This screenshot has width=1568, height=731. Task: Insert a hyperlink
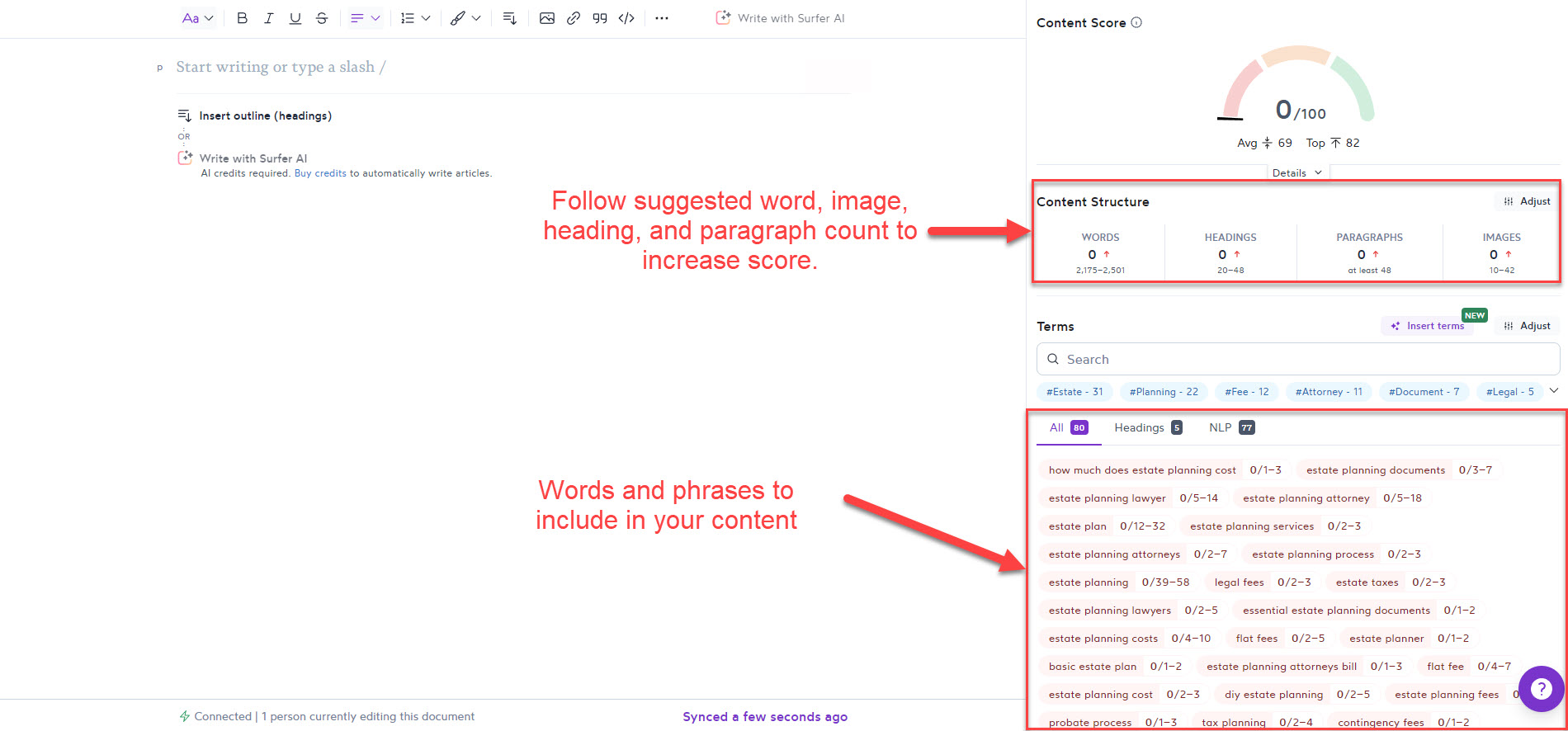574,18
